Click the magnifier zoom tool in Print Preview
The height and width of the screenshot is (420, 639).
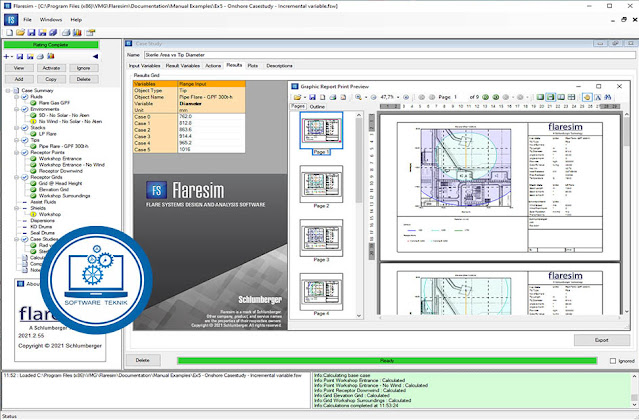358,97
